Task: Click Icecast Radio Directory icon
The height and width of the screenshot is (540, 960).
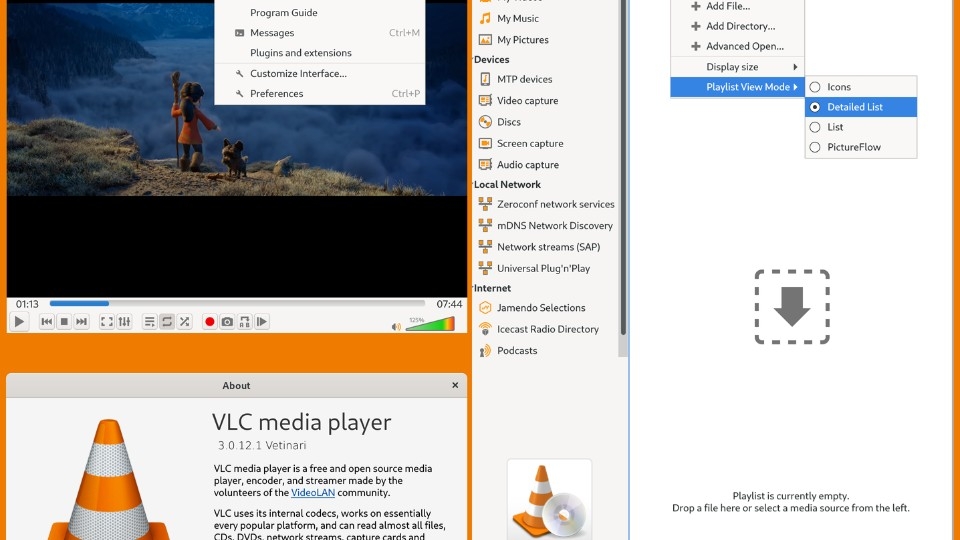Action: click(485, 329)
